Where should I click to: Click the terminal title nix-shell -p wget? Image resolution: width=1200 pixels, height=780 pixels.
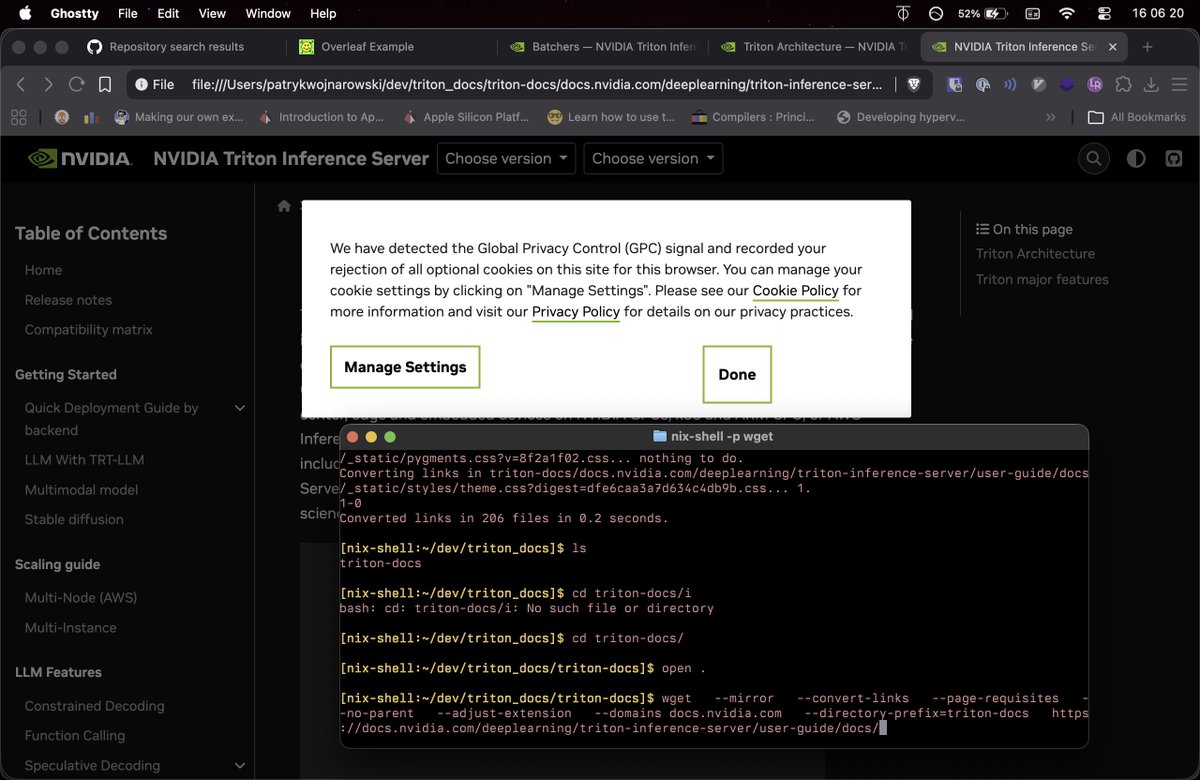(713, 437)
